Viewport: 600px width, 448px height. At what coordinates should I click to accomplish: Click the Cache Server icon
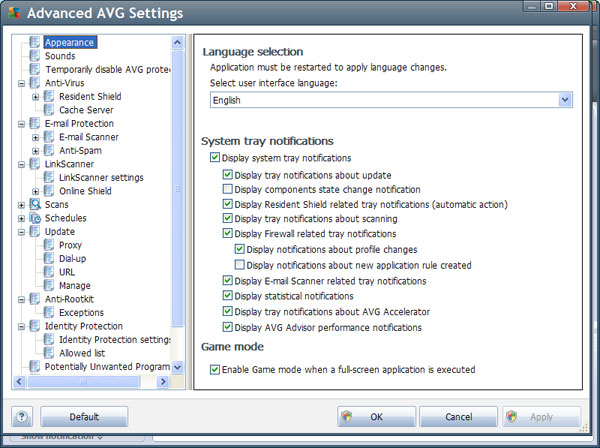coord(49,110)
